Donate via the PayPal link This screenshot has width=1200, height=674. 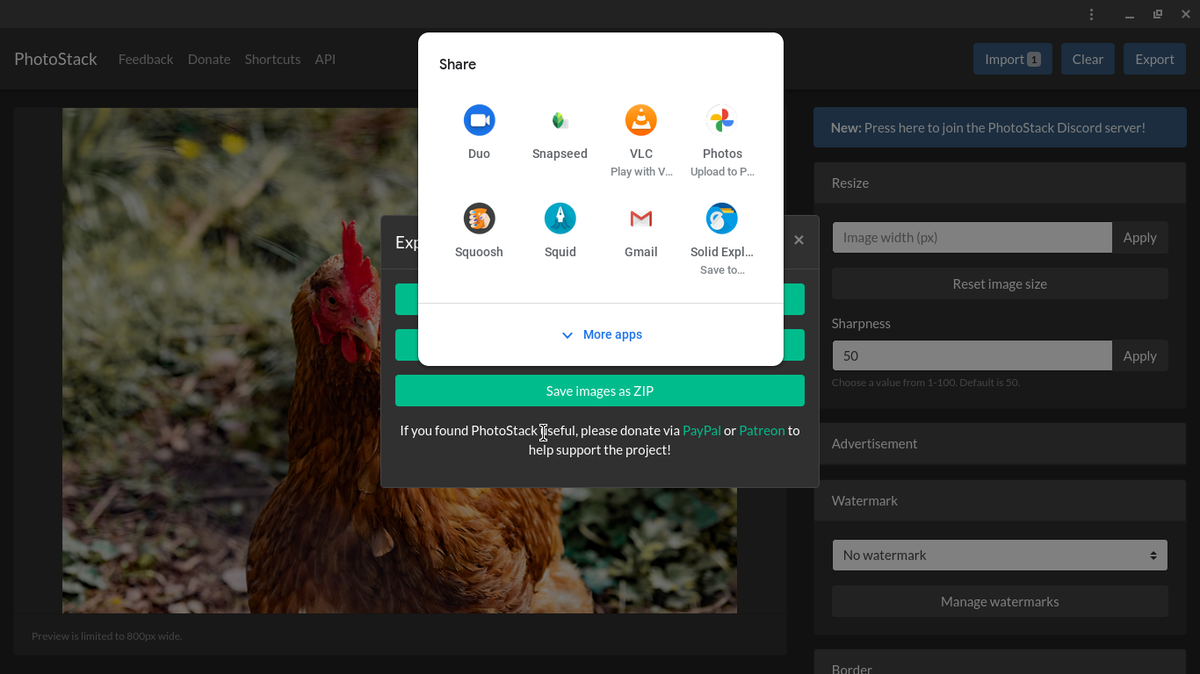click(701, 430)
